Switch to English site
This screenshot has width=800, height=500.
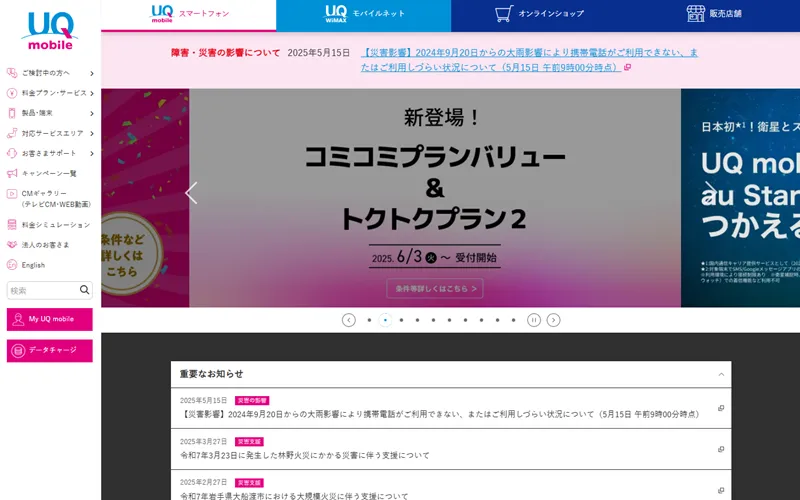coord(33,265)
